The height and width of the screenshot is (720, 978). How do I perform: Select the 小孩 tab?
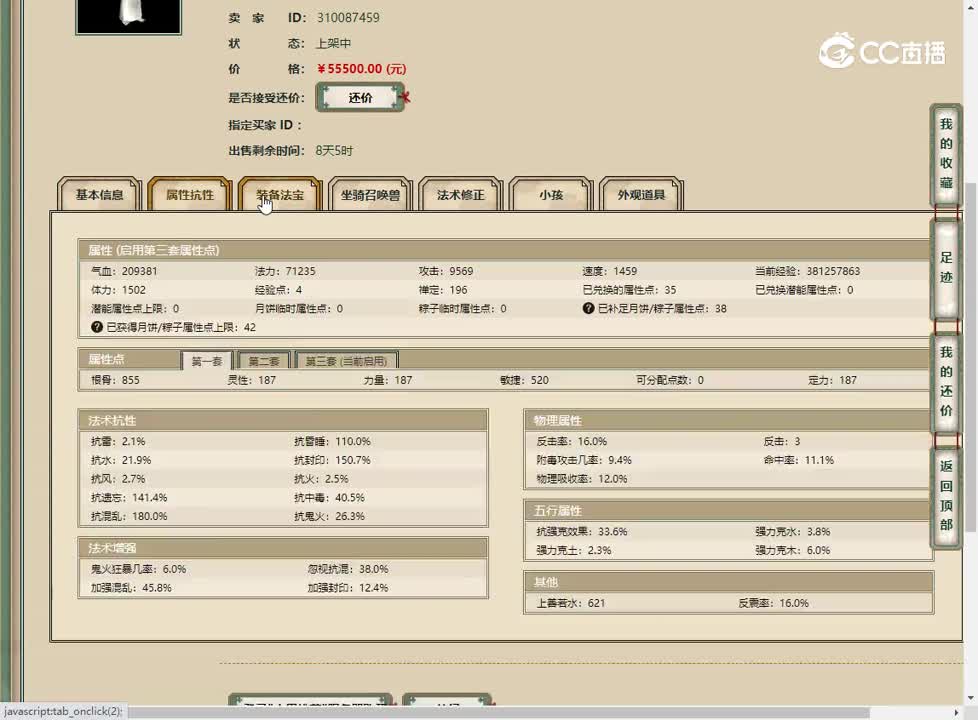click(x=550, y=196)
